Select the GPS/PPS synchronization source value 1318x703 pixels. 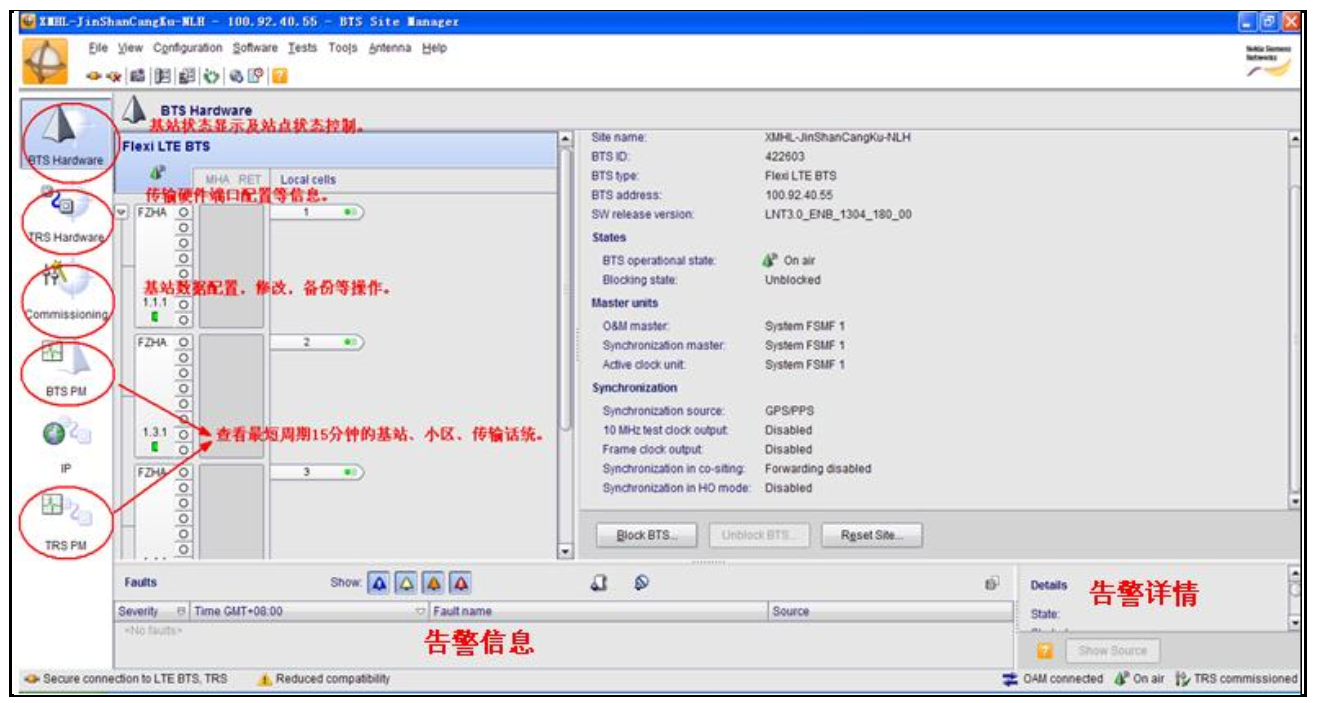click(790, 411)
